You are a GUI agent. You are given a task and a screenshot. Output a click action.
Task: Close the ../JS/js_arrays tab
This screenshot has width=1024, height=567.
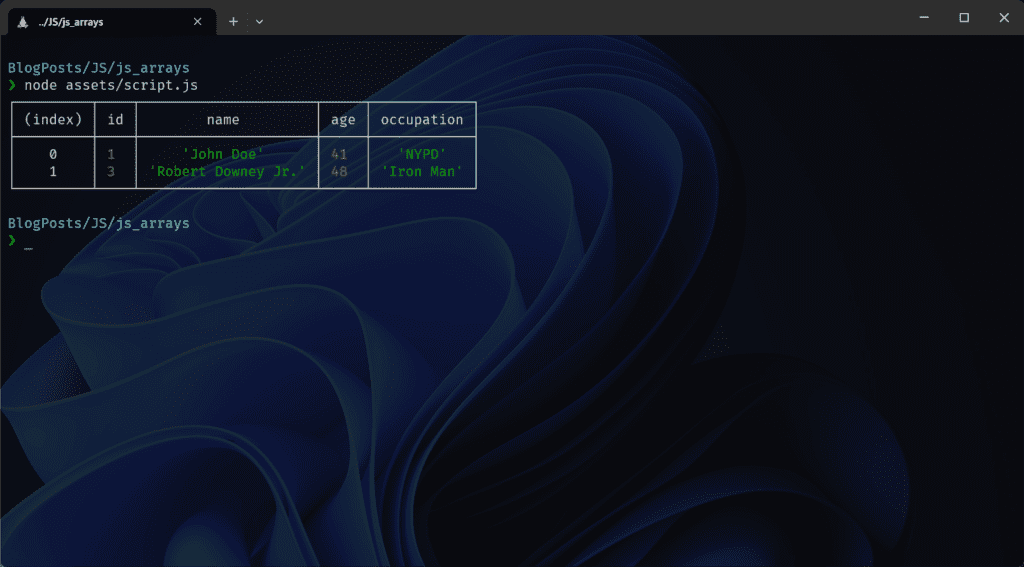click(197, 22)
